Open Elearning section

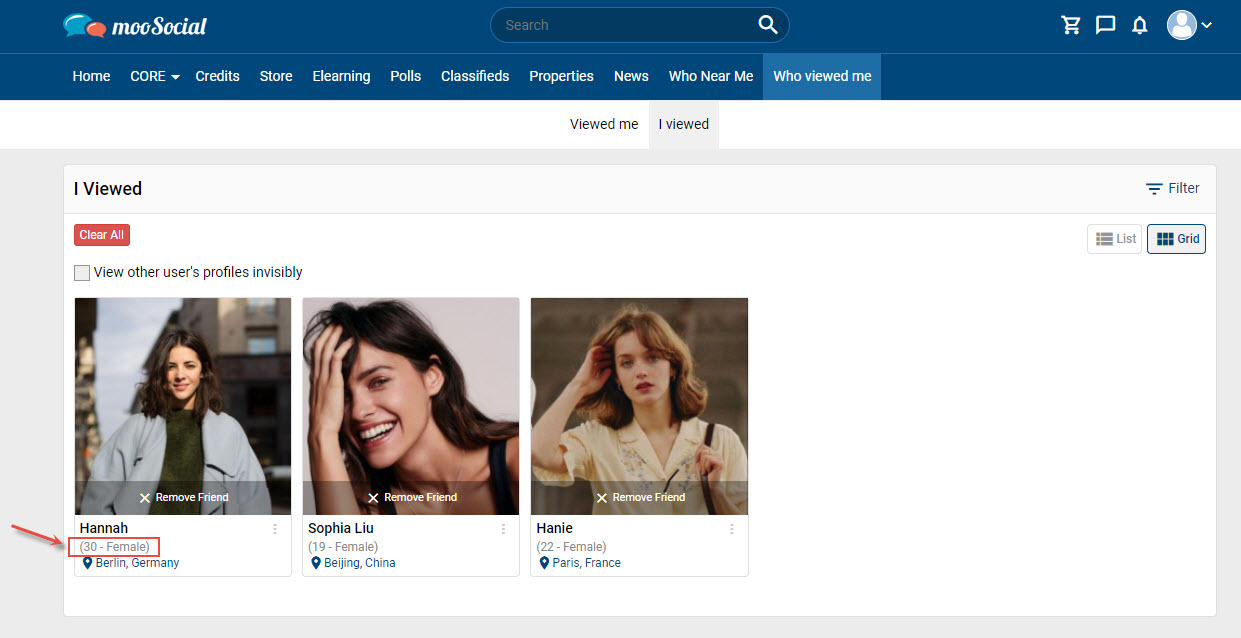[x=341, y=76]
